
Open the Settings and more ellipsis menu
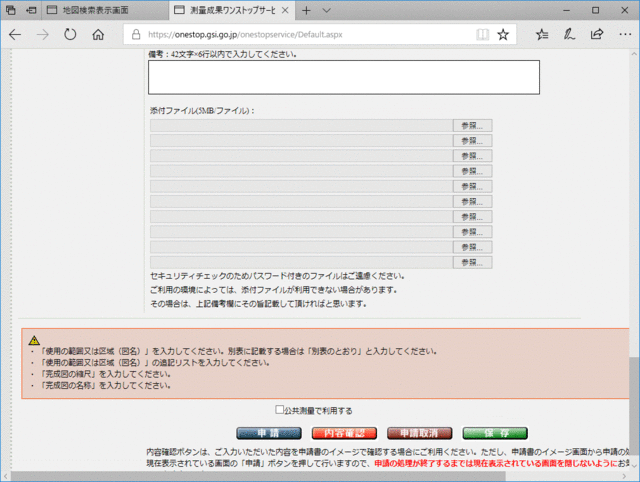tap(625, 35)
